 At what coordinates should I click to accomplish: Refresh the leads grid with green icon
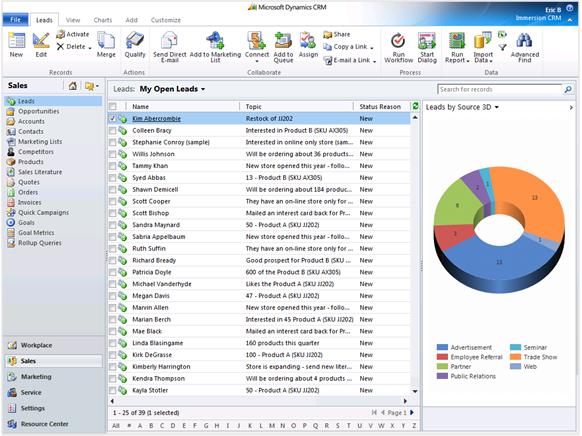coord(415,106)
